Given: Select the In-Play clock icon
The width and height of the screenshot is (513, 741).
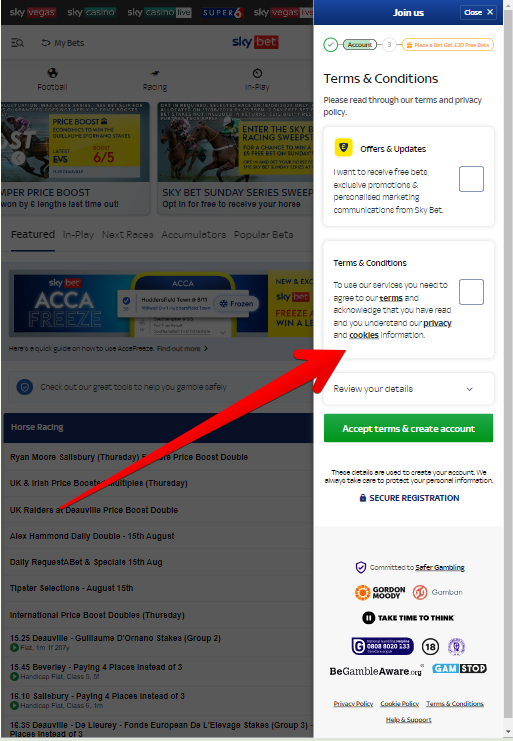Looking at the screenshot, I should click(x=257, y=73).
